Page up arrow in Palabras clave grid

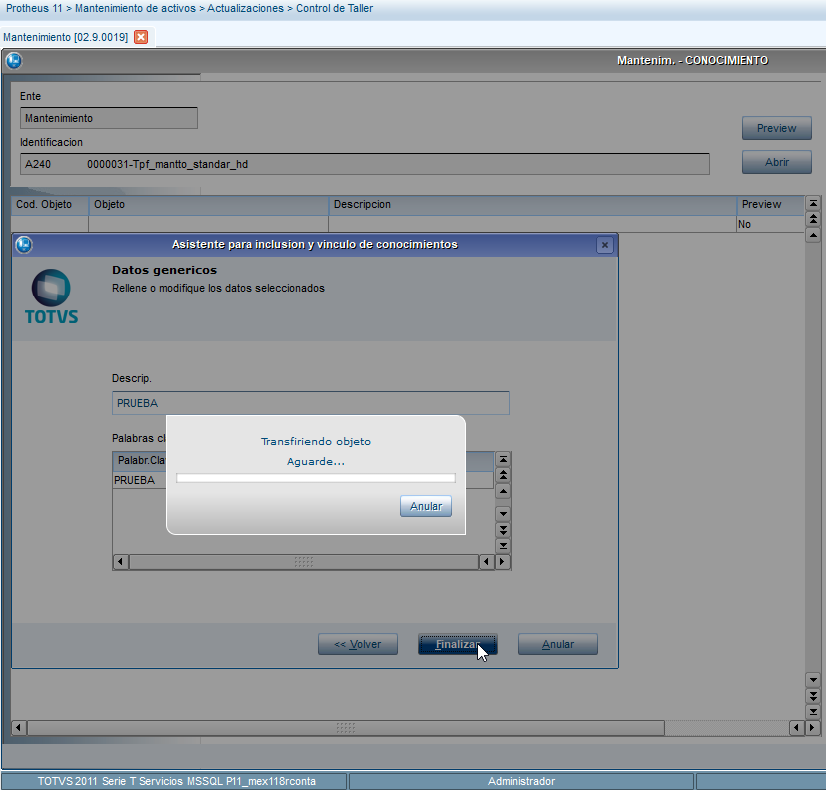[x=503, y=475]
